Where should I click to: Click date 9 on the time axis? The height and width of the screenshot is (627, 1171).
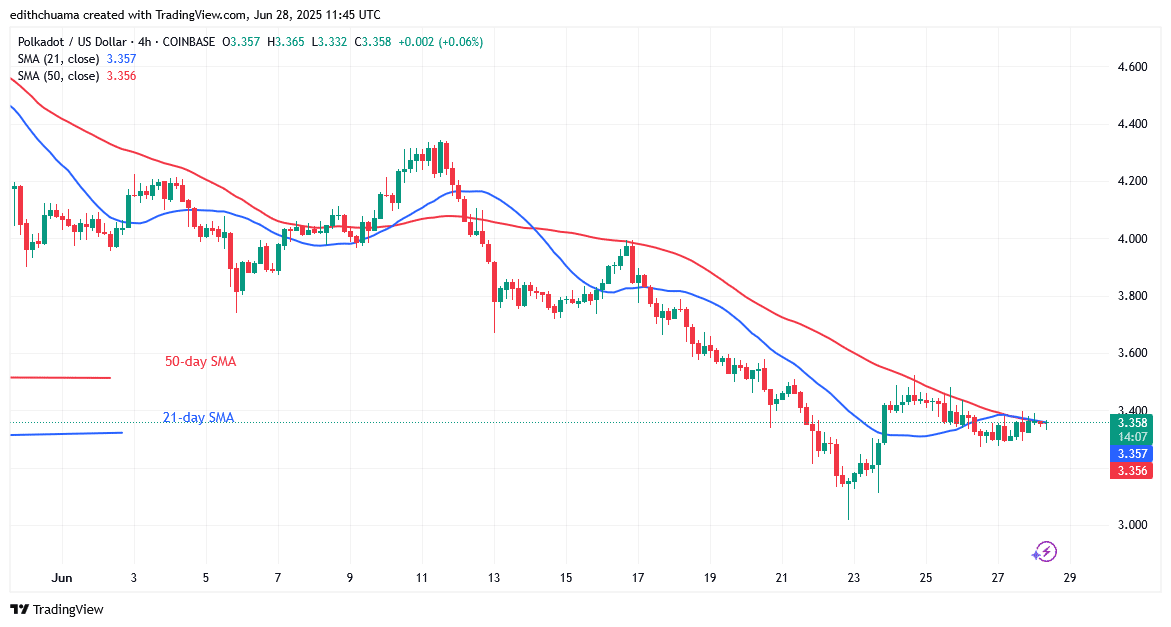tap(350, 578)
